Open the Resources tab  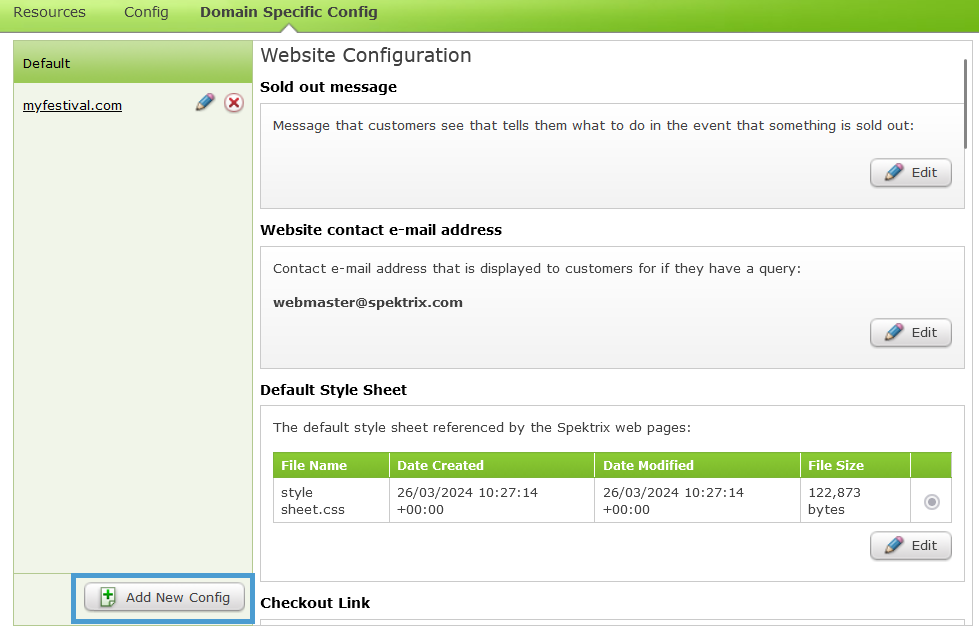[x=49, y=12]
